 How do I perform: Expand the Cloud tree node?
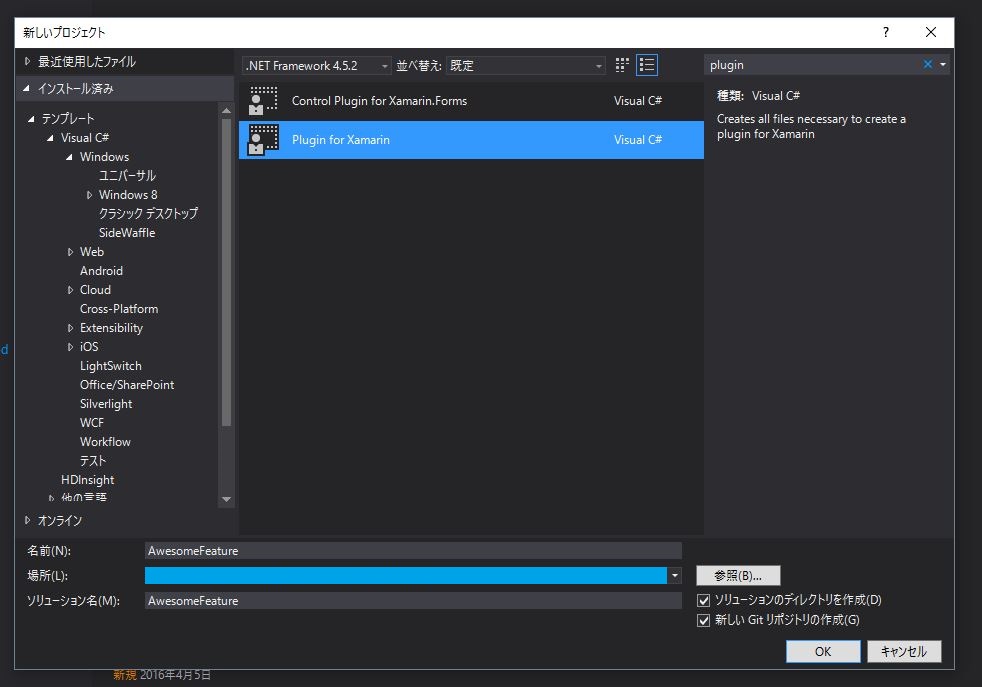[70, 290]
